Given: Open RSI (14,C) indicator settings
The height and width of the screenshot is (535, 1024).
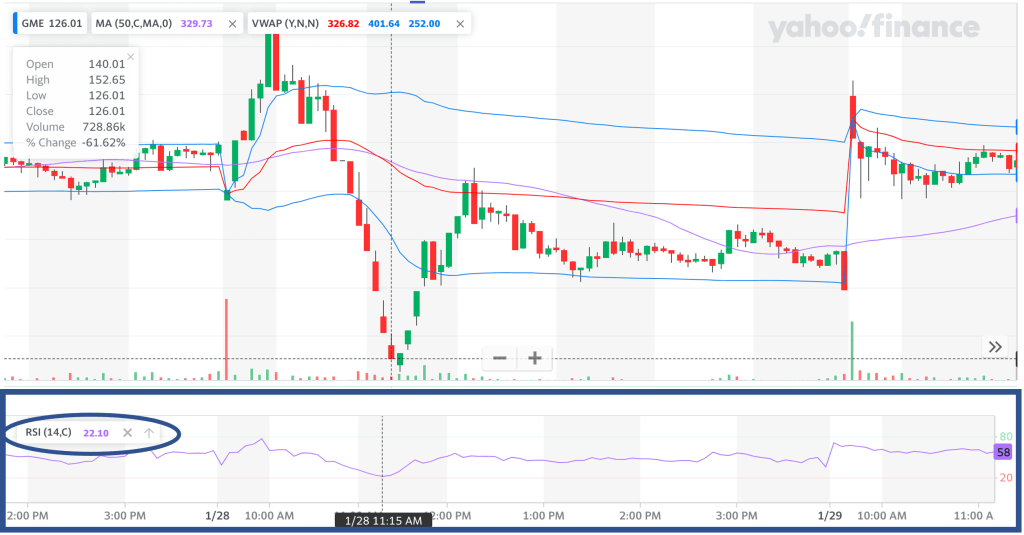Looking at the screenshot, I should pos(49,433).
